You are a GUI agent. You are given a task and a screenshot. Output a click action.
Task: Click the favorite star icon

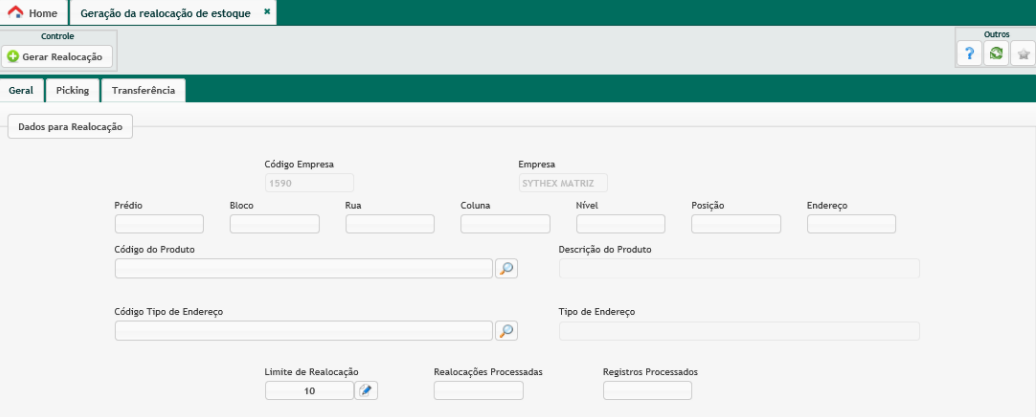tap(1023, 54)
